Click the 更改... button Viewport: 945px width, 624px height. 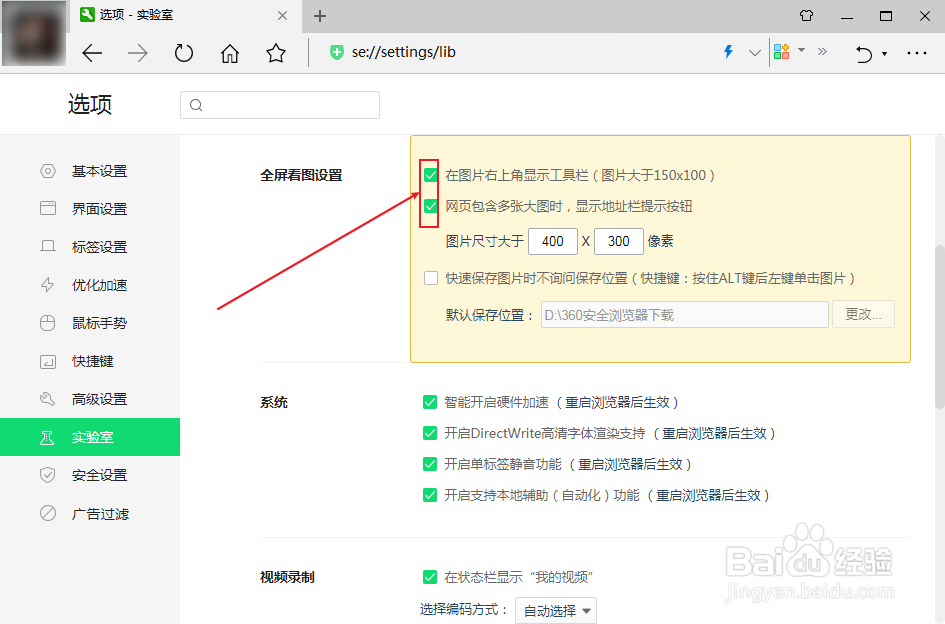863,315
